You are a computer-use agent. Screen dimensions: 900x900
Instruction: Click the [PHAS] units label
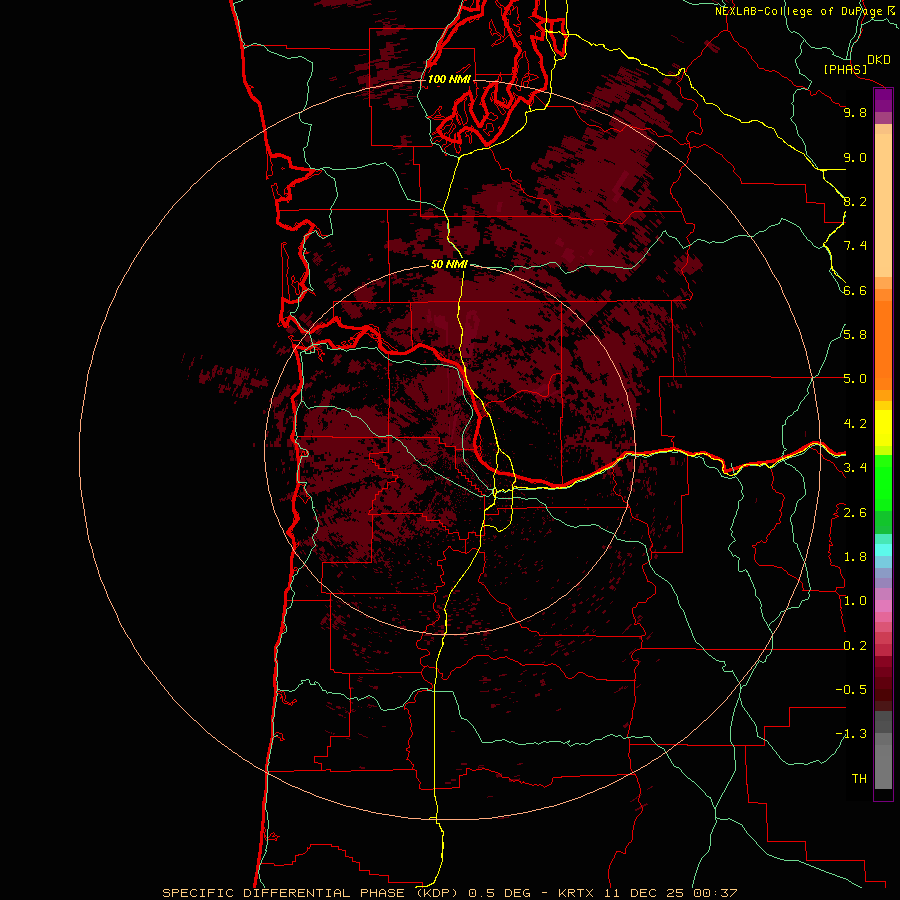click(x=845, y=69)
